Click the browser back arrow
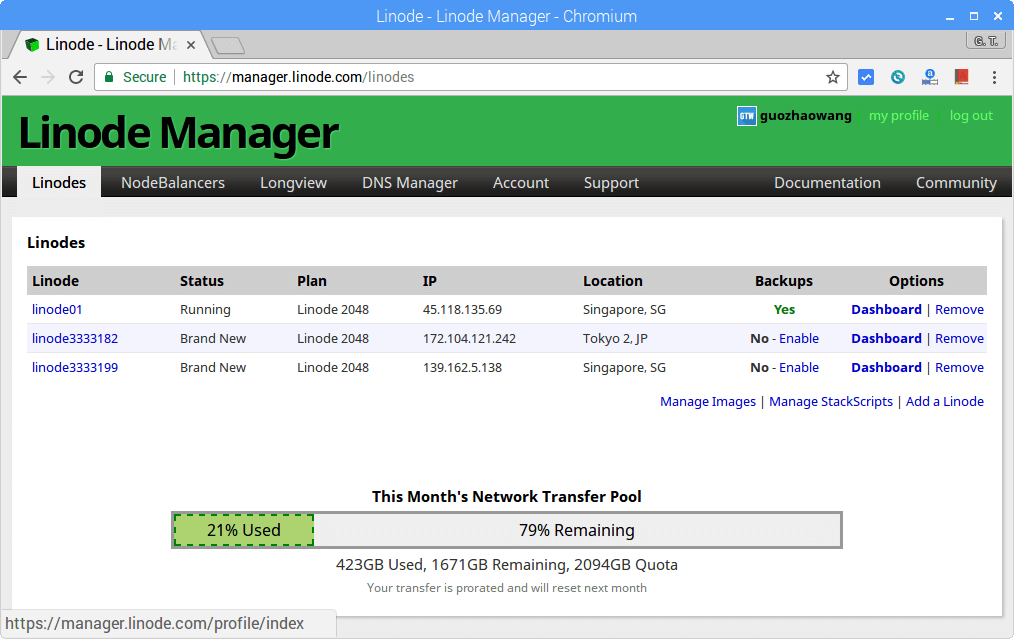 click(x=20, y=77)
